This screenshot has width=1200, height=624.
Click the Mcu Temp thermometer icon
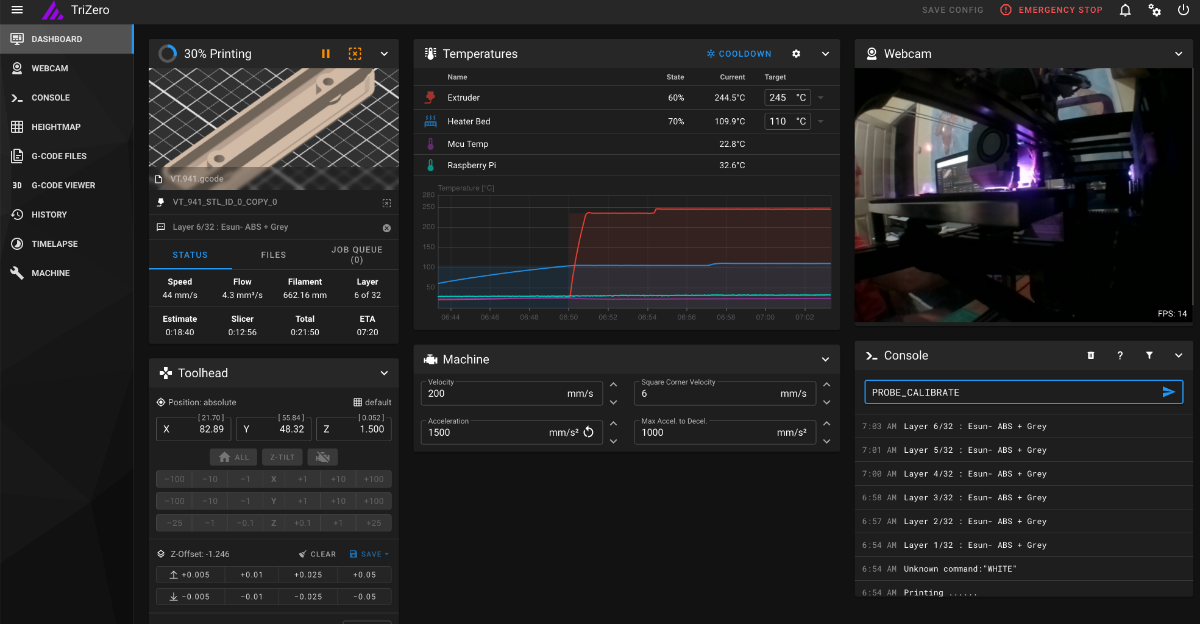click(x=431, y=144)
